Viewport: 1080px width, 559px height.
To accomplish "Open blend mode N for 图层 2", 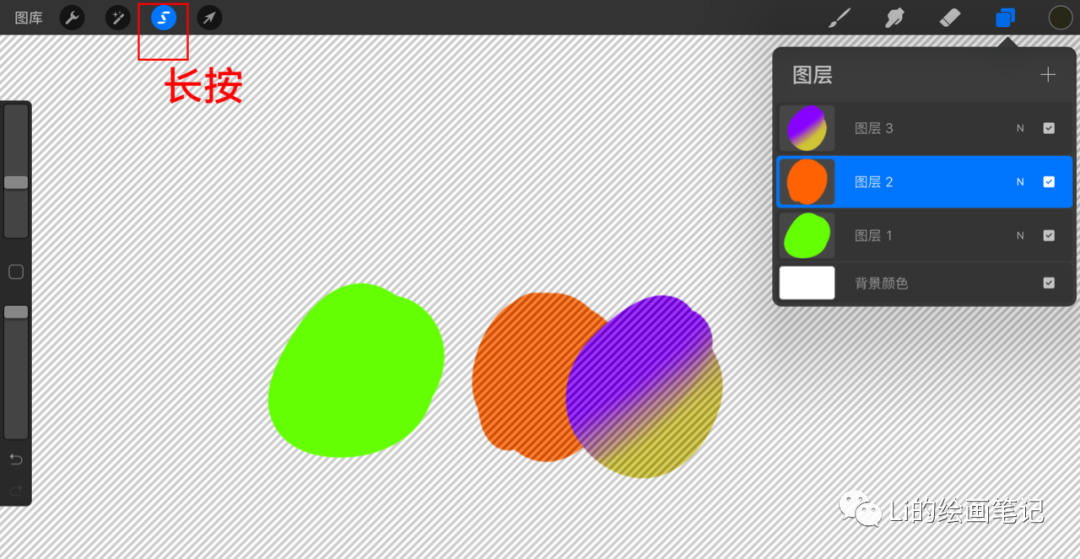I will point(1020,182).
